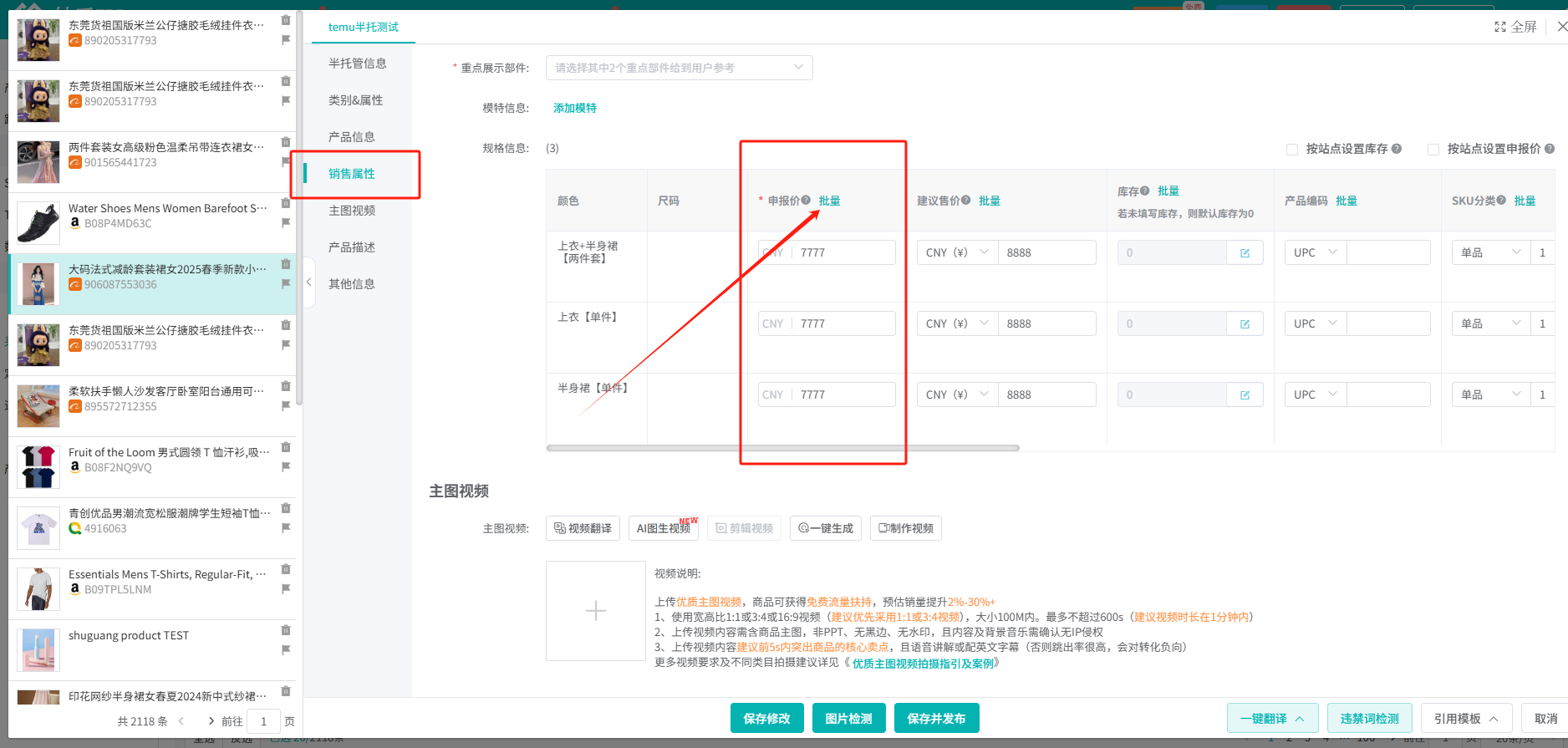Delete the 大码法式减龄套装裙 item
Image resolution: width=1568 pixels, height=748 pixels.
click(286, 264)
